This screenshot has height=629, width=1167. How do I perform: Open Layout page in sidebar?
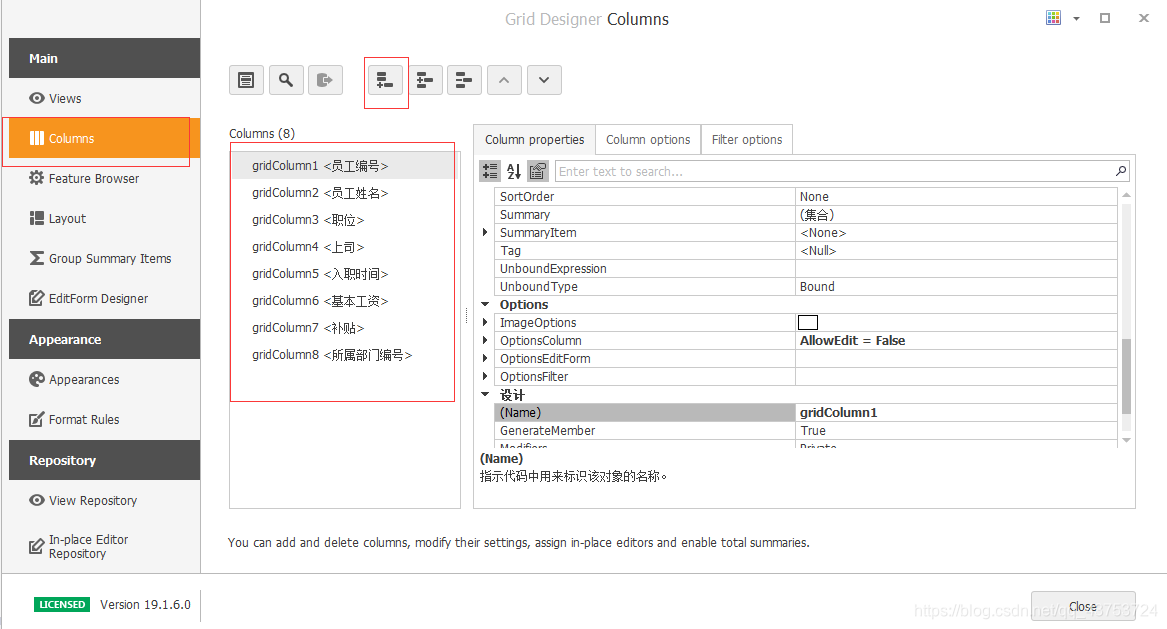[104, 219]
